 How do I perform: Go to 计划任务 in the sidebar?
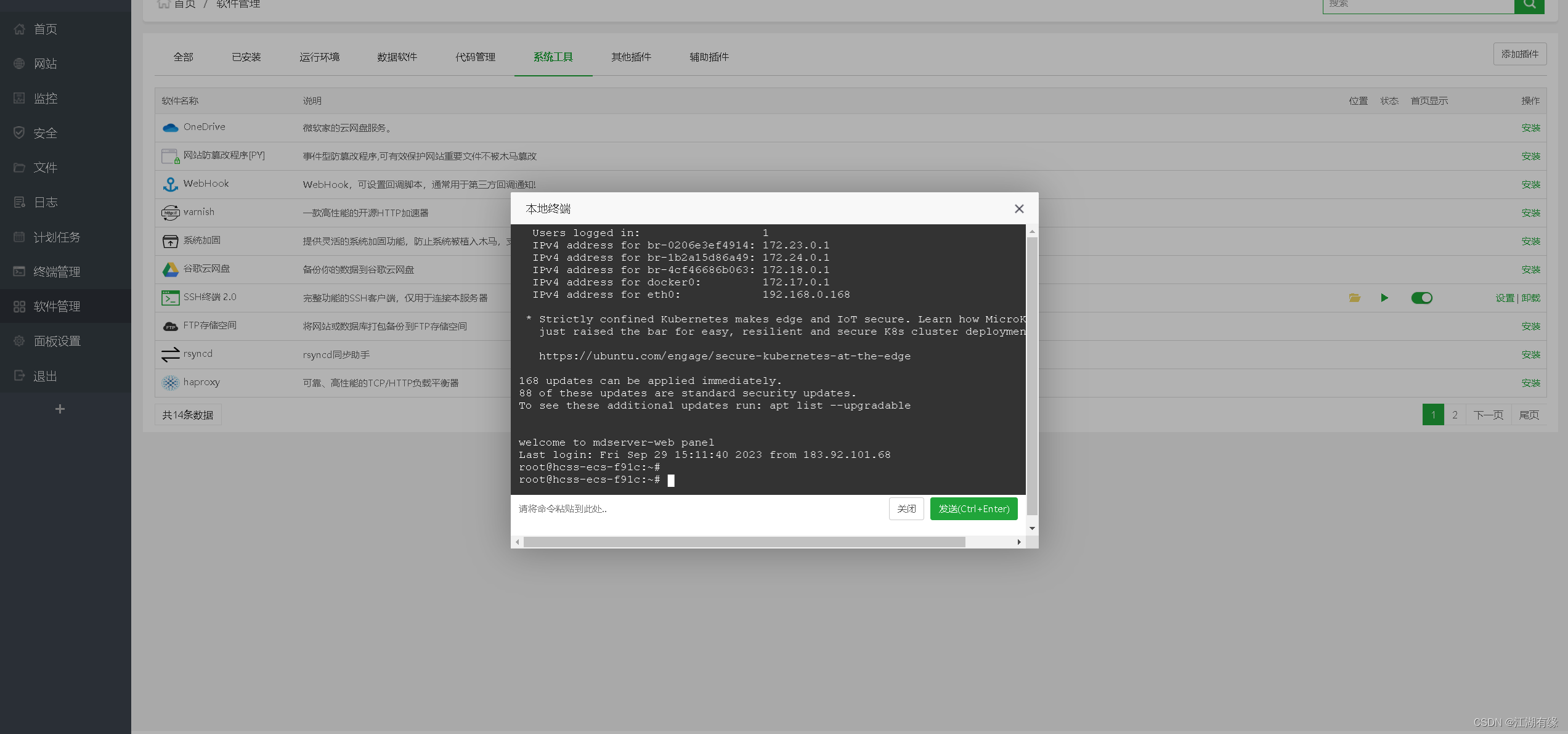57,237
